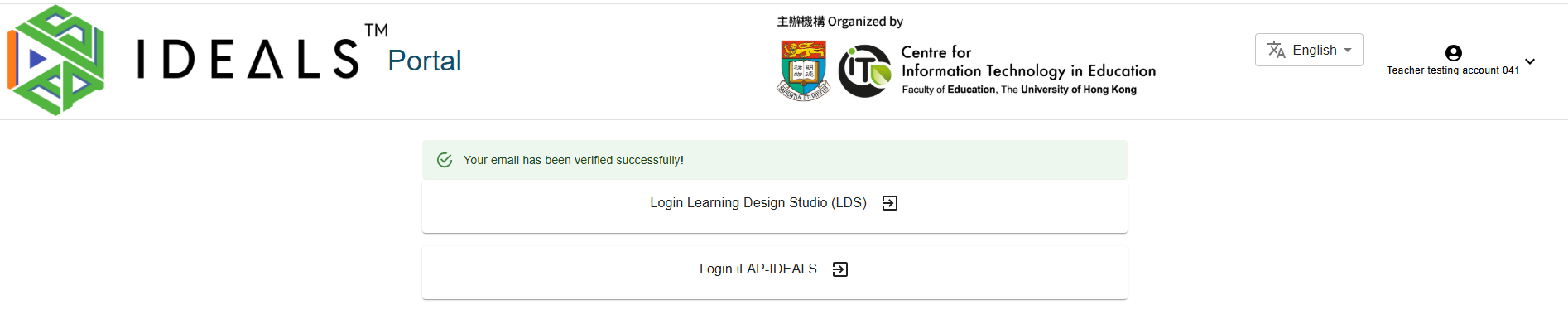Open the English language dropdown

point(1309,50)
